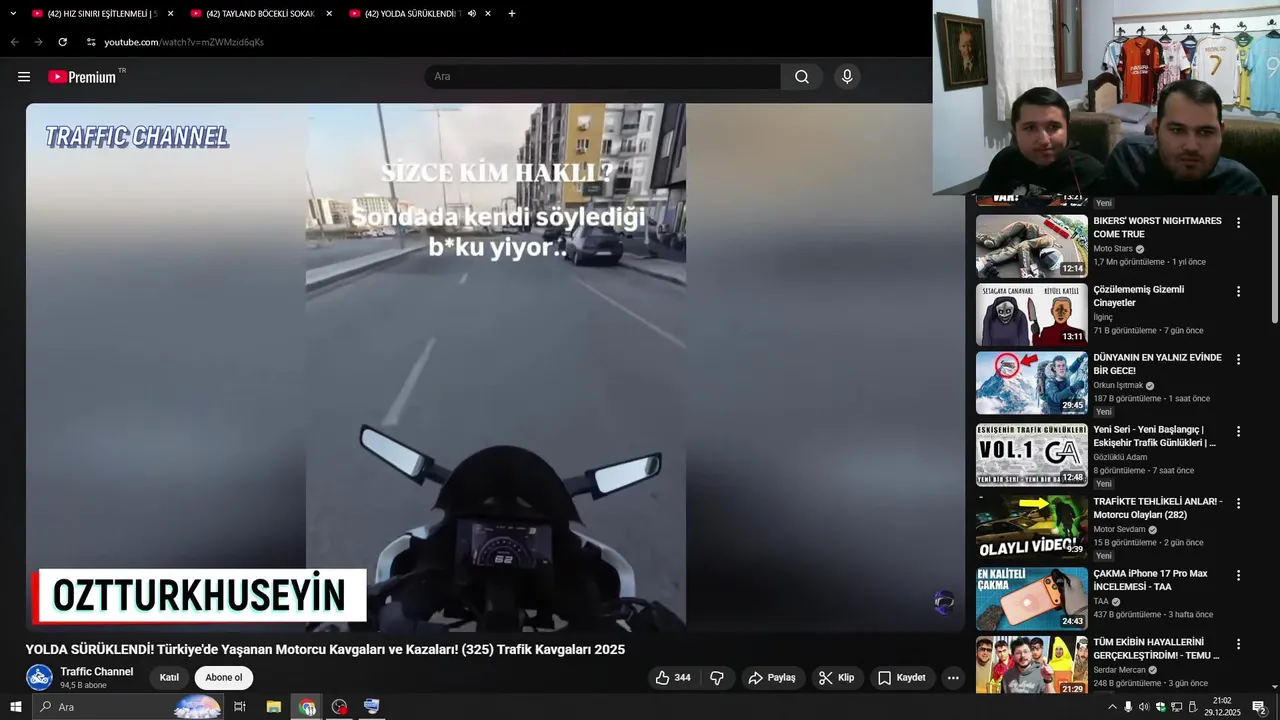Open more actions menu beside Kaydet
The image size is (1280, 720).
pyautogui.click(x=953, y=678)
